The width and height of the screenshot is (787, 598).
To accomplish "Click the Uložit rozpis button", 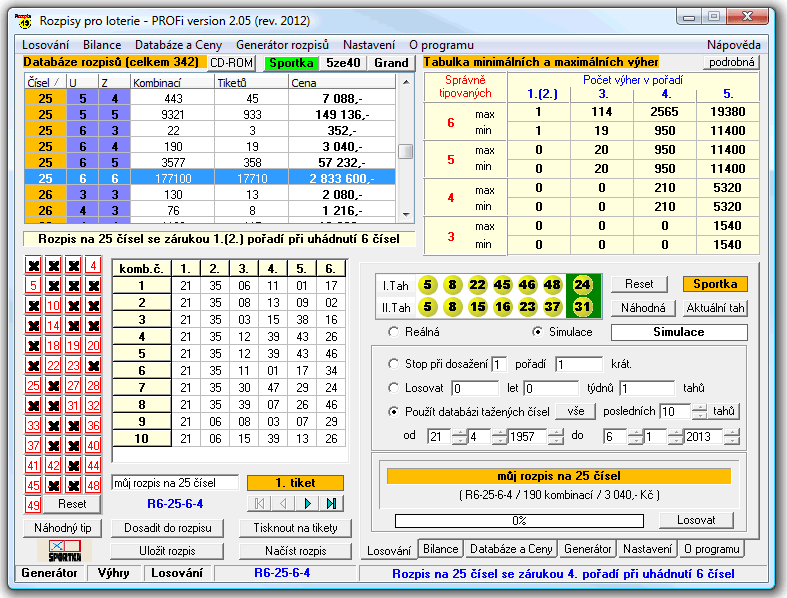I will pyautogui.click(x=167, y=551).
